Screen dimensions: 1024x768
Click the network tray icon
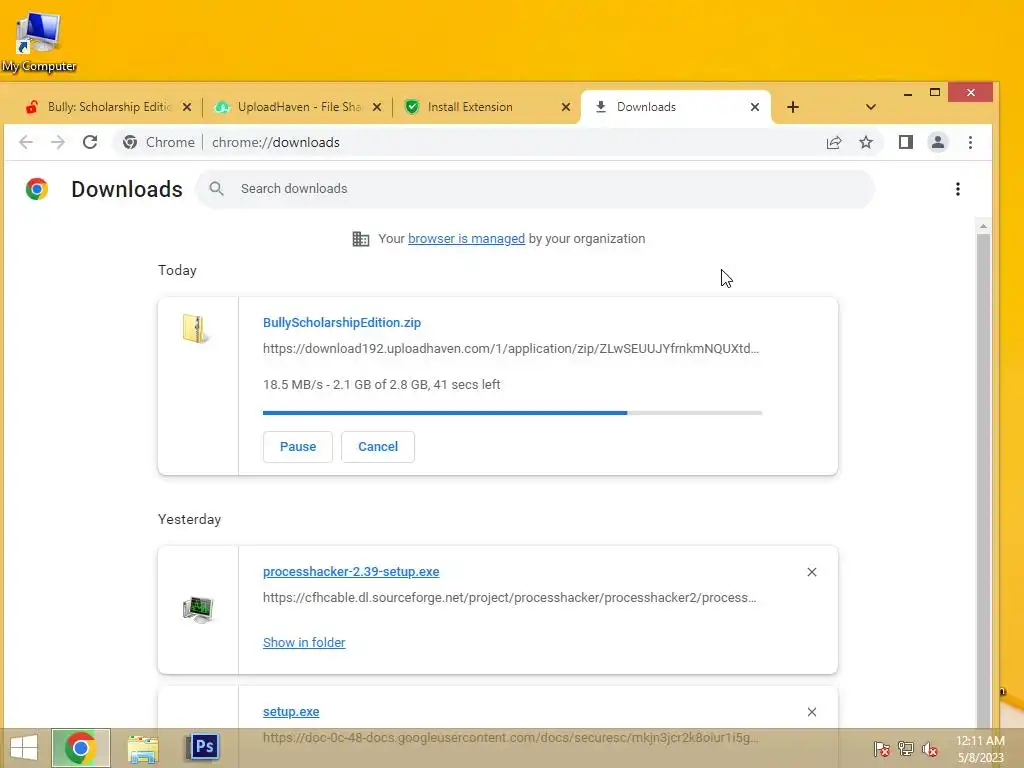click(x=906, y=749)
